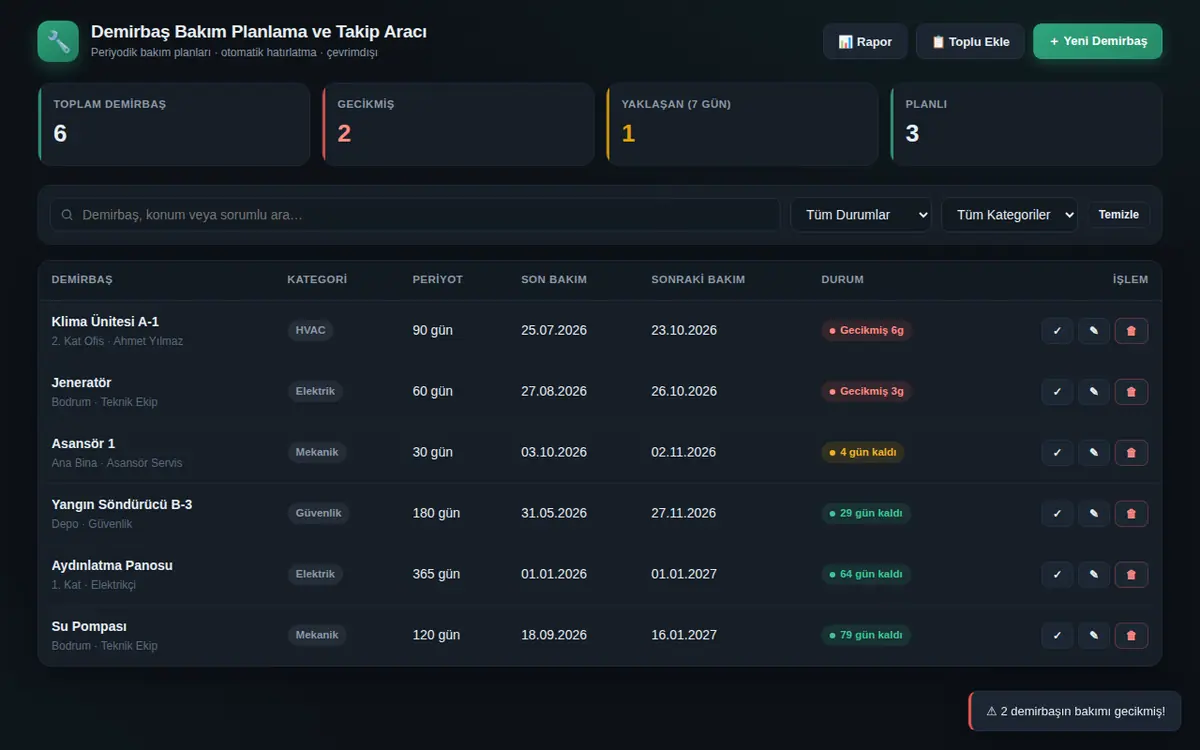The image size is (1200, 750).
Task: Open the Tüm Durumlar status filter
Action: click(x=861, y=215)
